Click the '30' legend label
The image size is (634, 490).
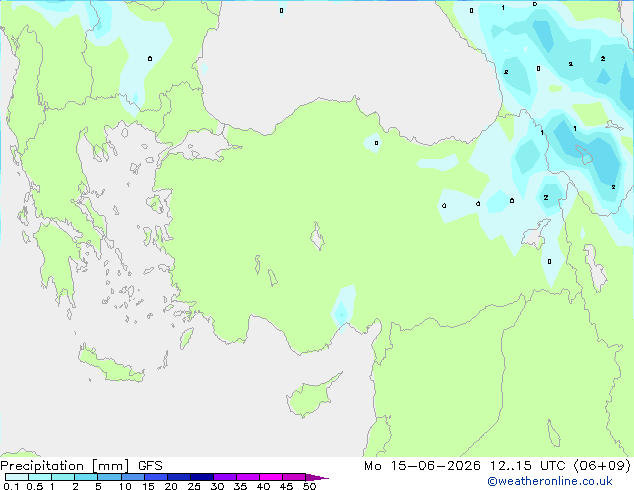217,486
